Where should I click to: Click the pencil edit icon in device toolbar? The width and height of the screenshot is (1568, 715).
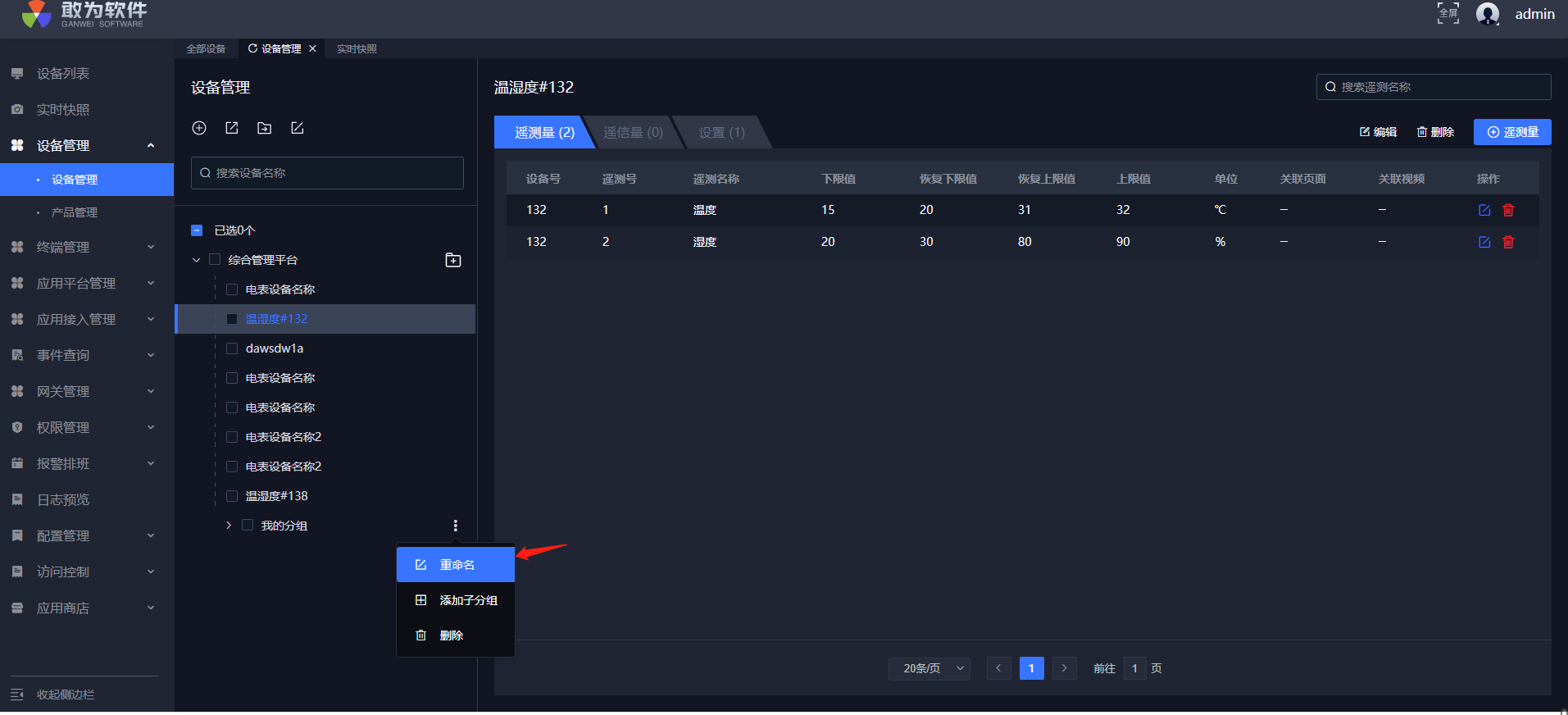click(x=298, y=128)
